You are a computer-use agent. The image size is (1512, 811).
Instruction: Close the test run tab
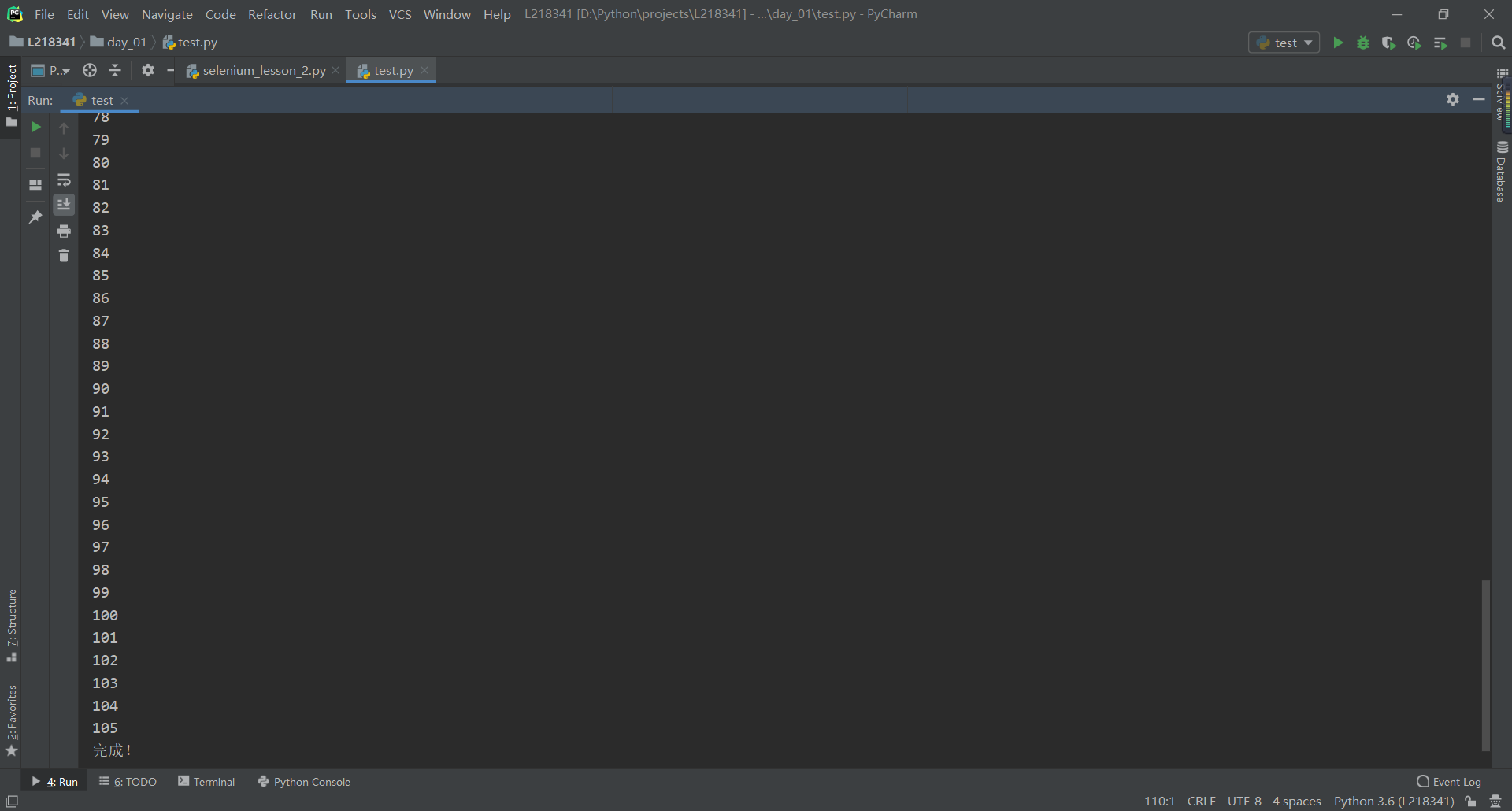click(124, 100)
